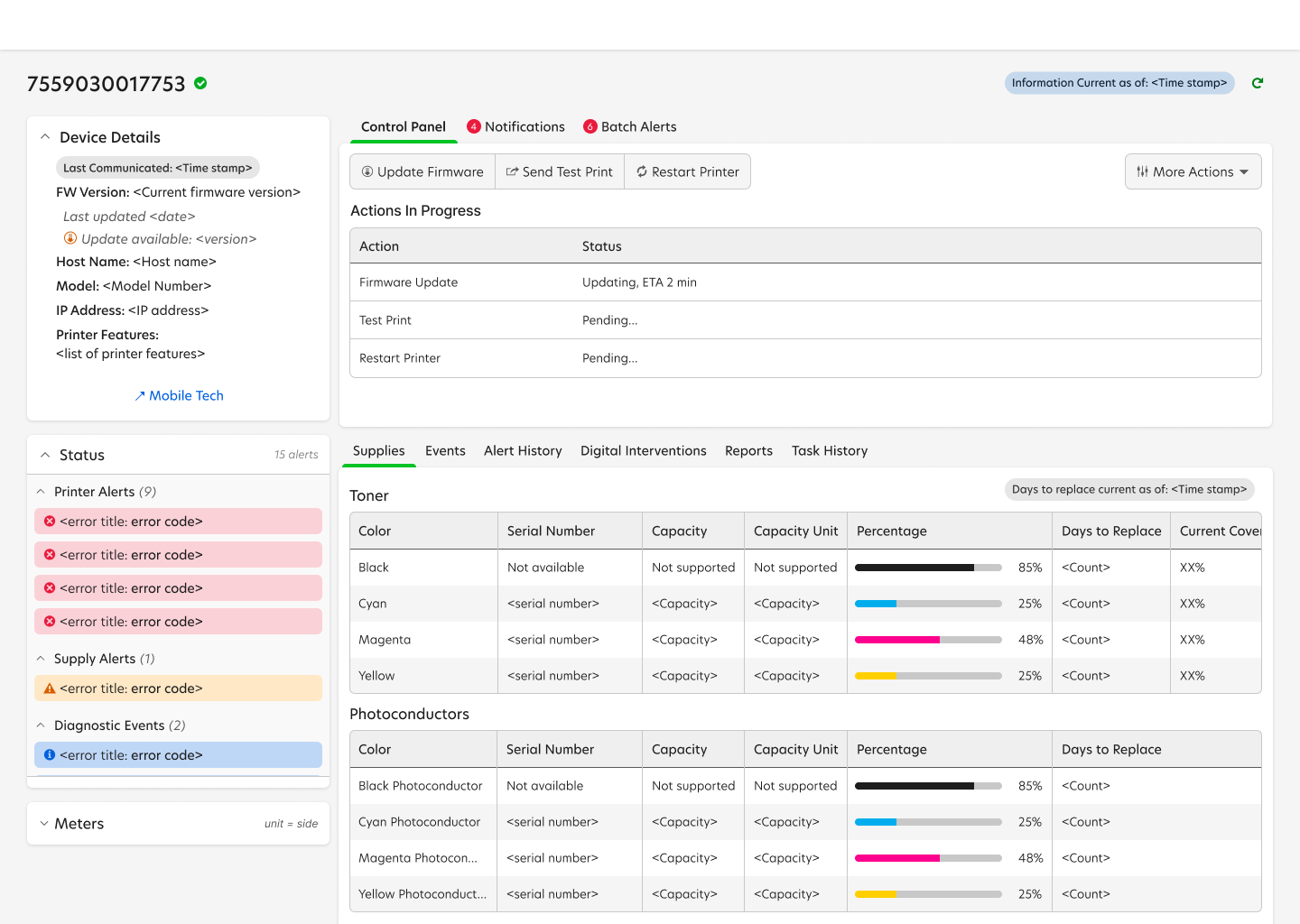Click the Restart Printer refresh icon
Viewport: 1300px width, 924px height.
(642, 171)
